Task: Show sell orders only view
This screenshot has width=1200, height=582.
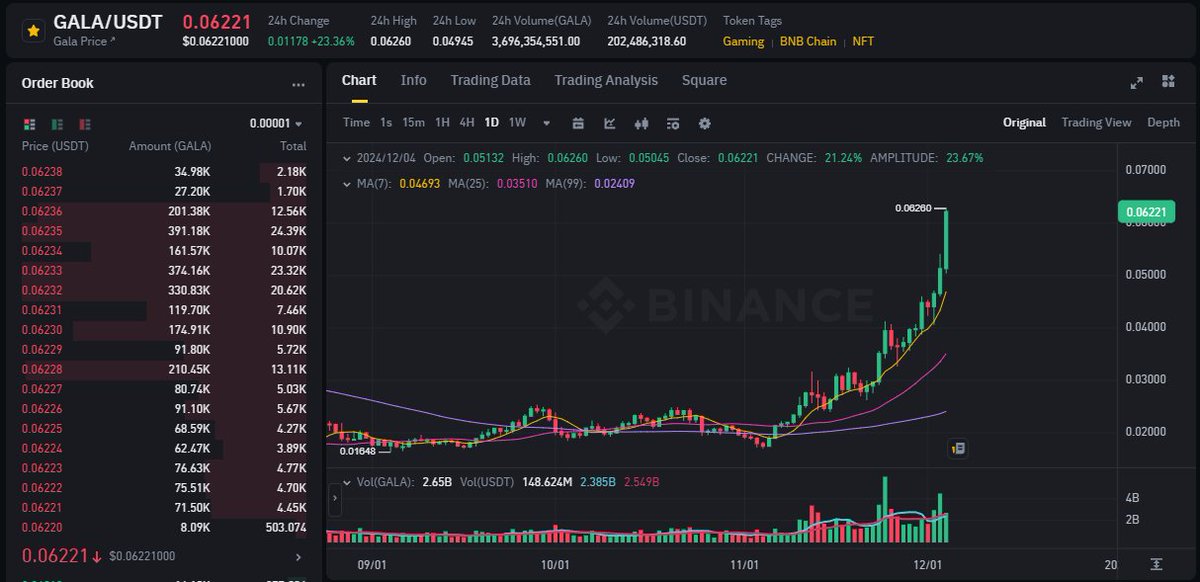Action: (86, 124)
